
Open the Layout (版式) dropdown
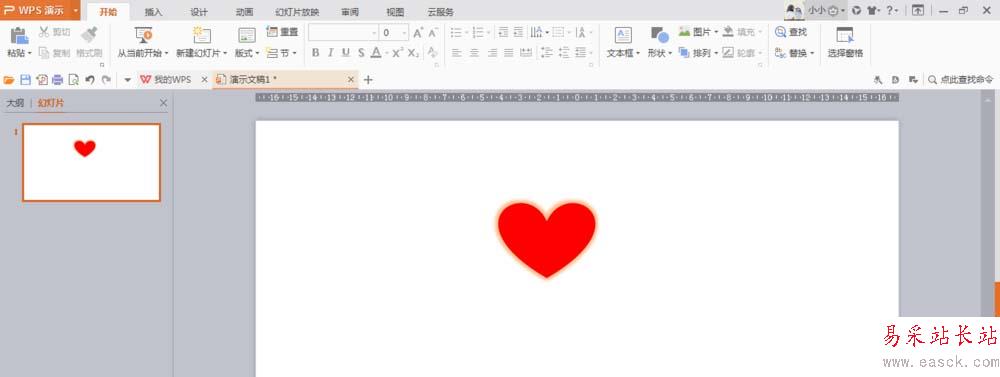247,54
